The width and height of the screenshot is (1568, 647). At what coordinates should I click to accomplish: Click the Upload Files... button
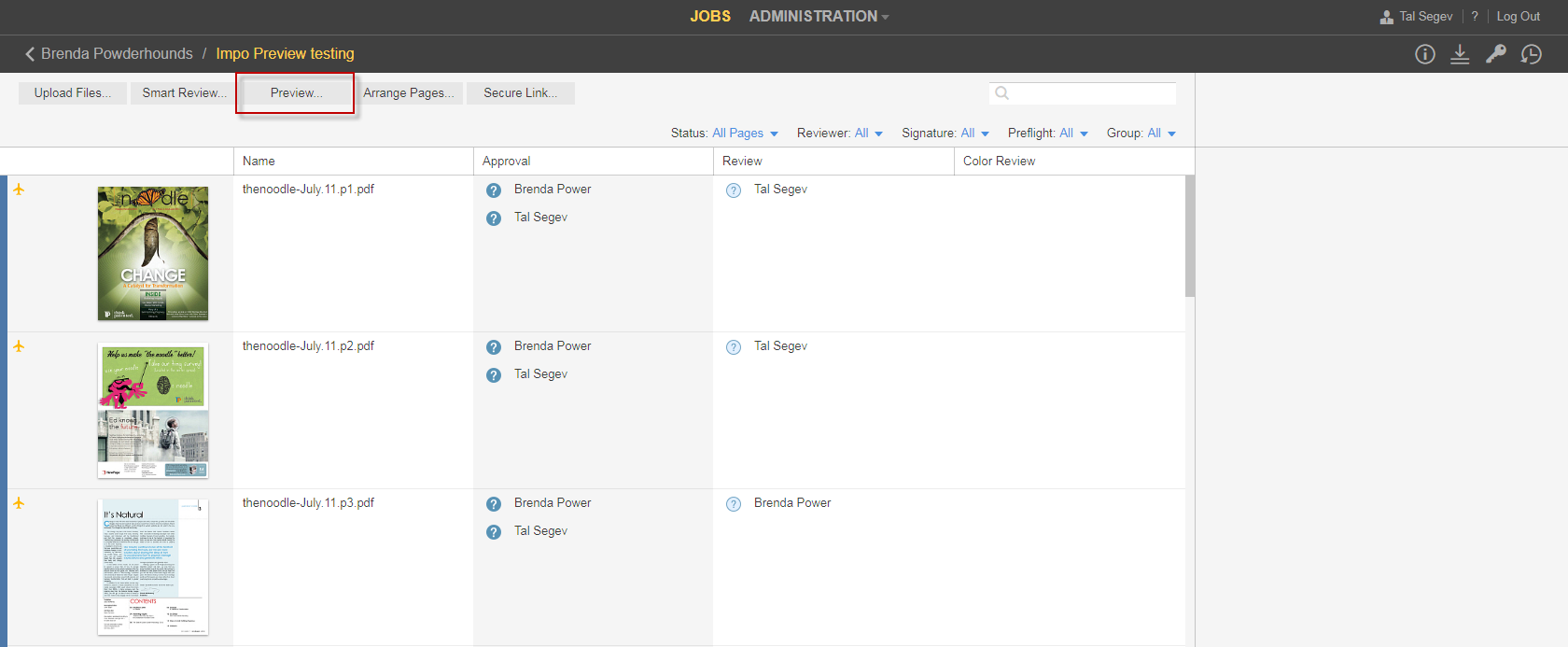[72, 93]
